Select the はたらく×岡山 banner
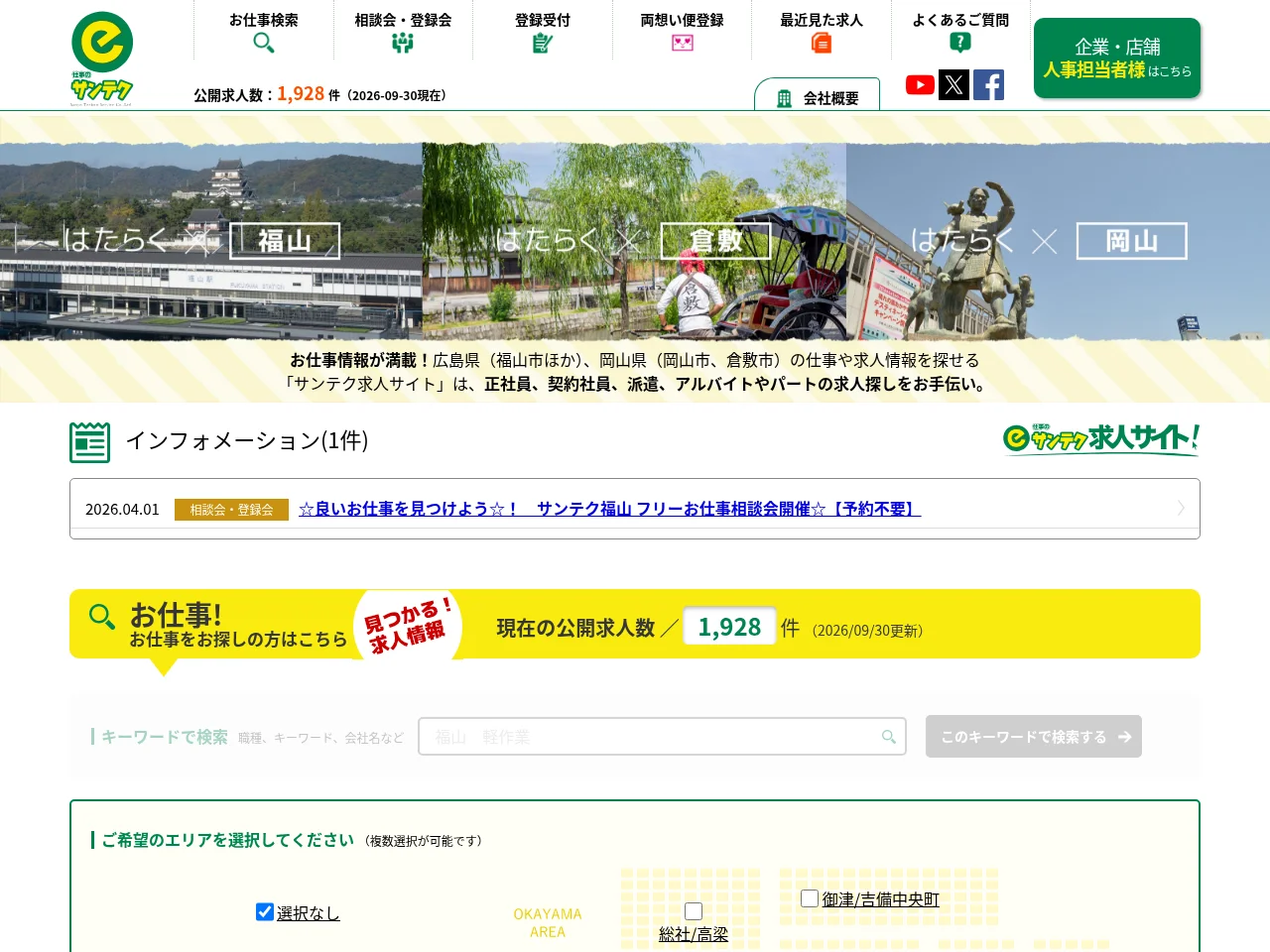The width and height of the screenshot is (1270, 952). tap(1058, 241)
